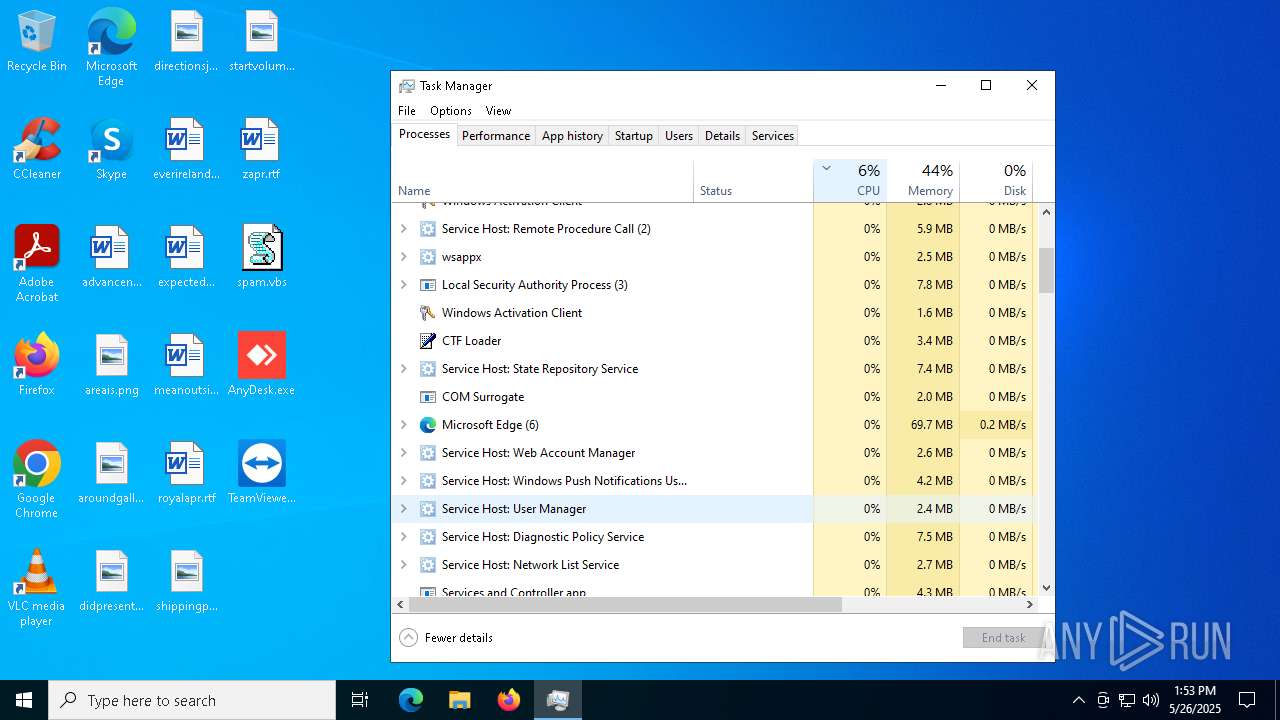Select royalapr.rtf document icon
1280x720 pixels.
pos(186,473)
